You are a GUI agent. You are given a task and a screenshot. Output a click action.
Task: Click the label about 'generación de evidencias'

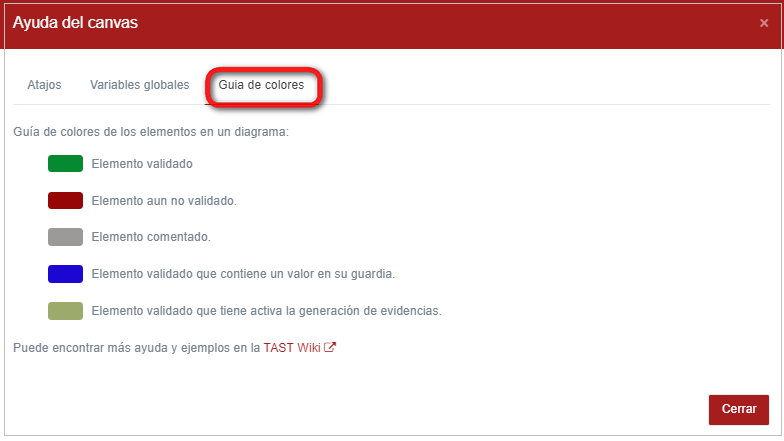pyautogui.click(x=266, y=311)
